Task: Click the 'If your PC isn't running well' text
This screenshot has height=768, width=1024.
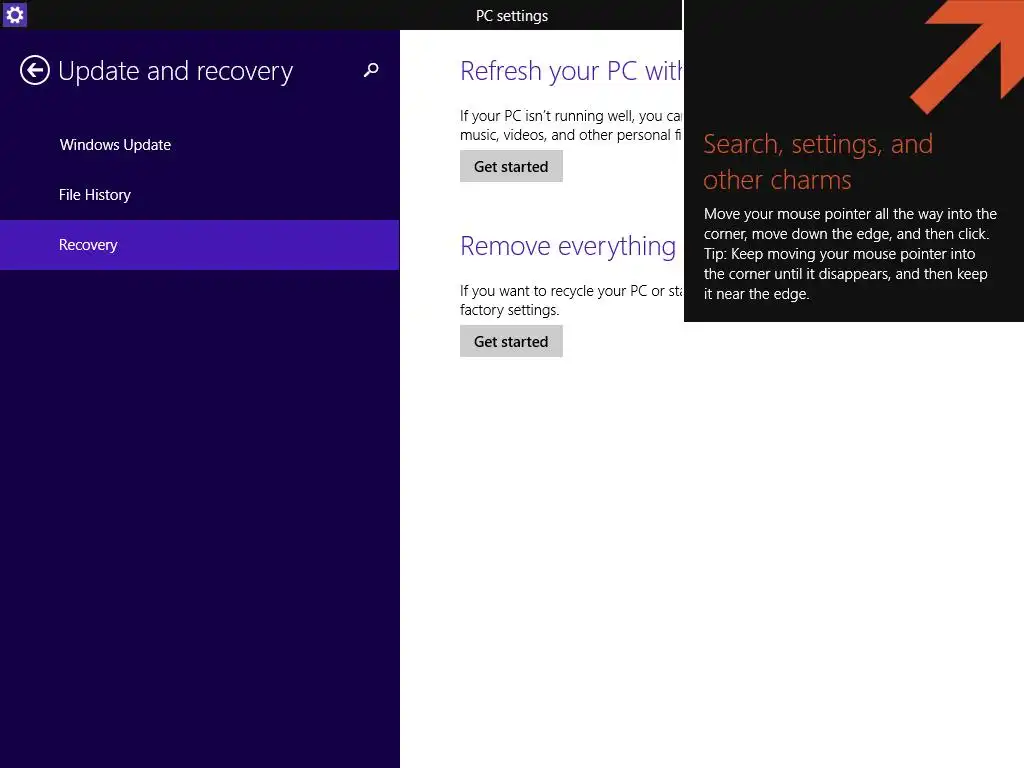Action: 571,125
